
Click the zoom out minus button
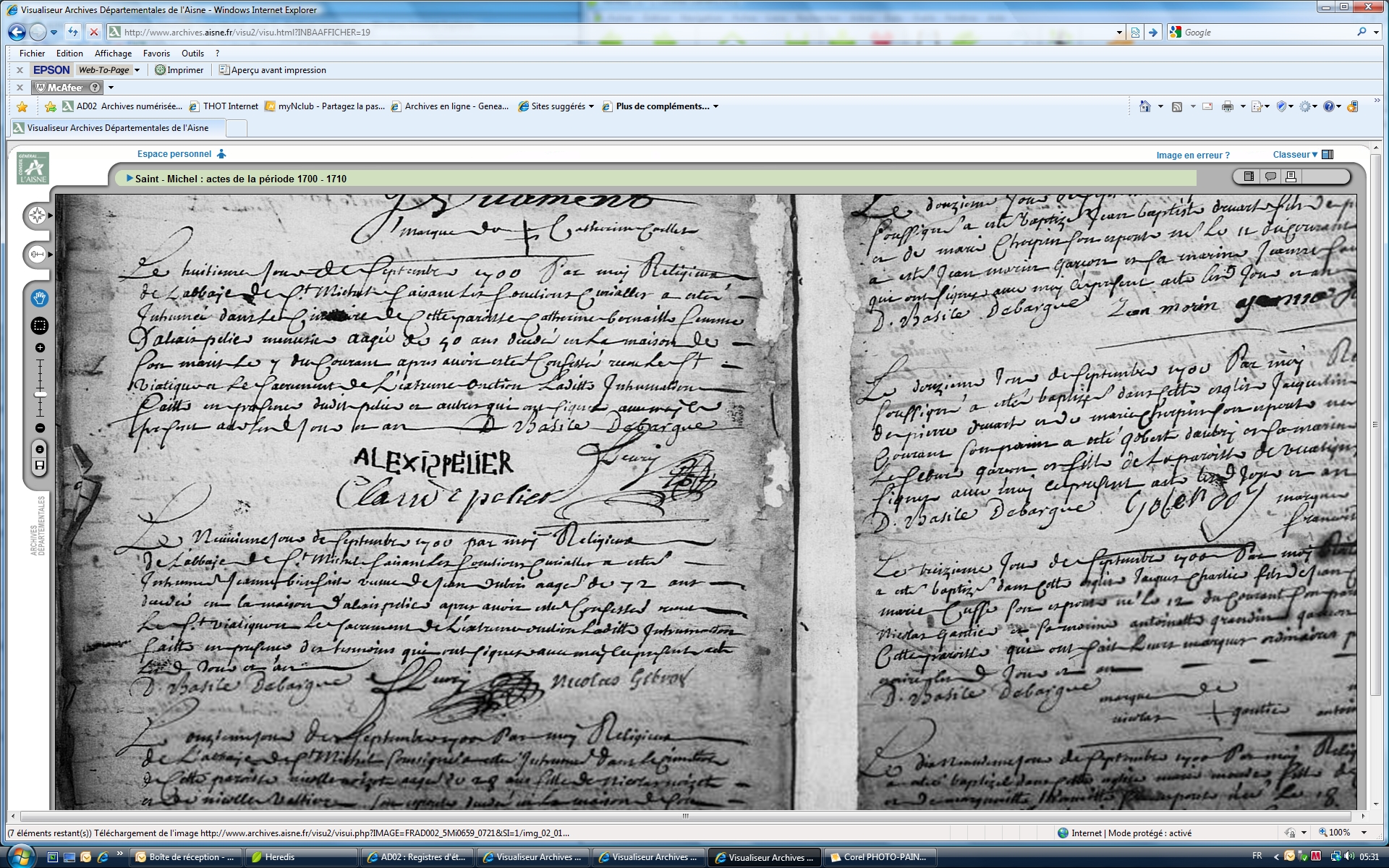click(40, 428)
